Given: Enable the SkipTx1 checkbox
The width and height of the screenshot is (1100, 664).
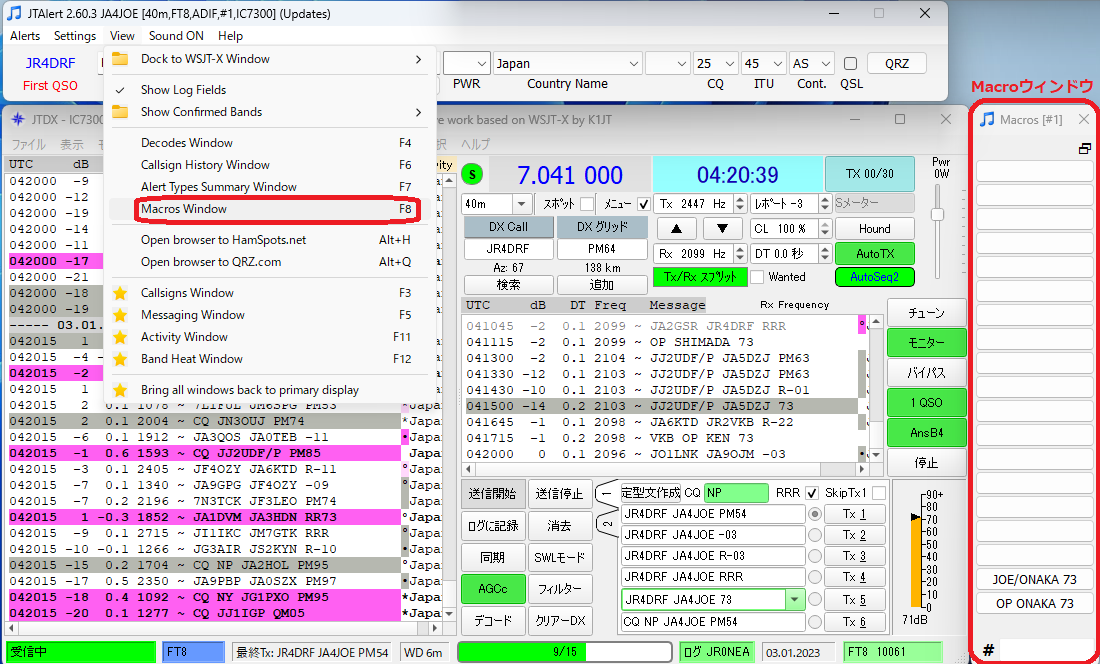Looking at the screenshot, I should point(878,493).
